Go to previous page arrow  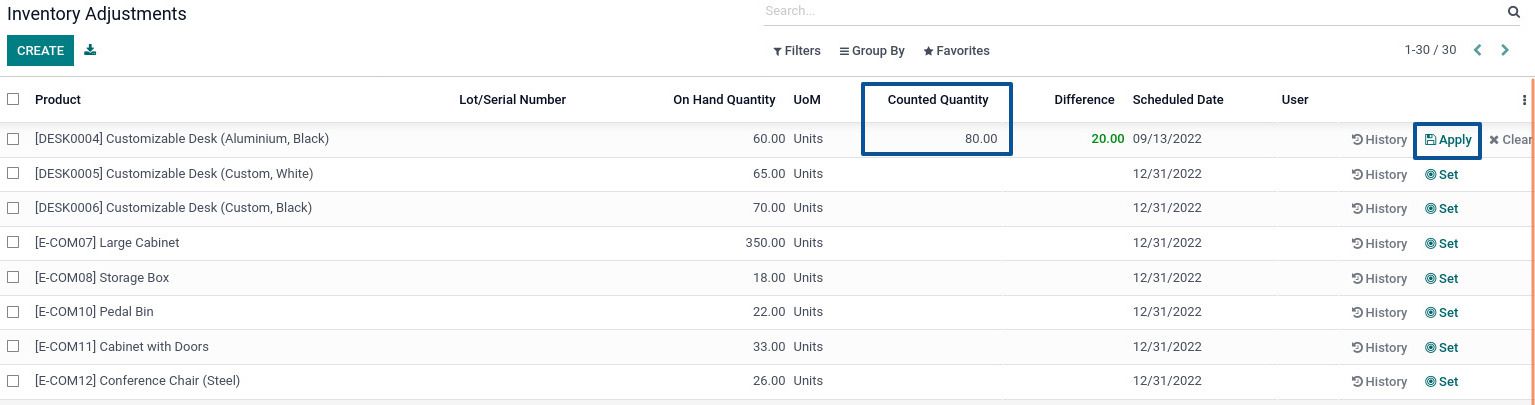tap(1477, 50)
